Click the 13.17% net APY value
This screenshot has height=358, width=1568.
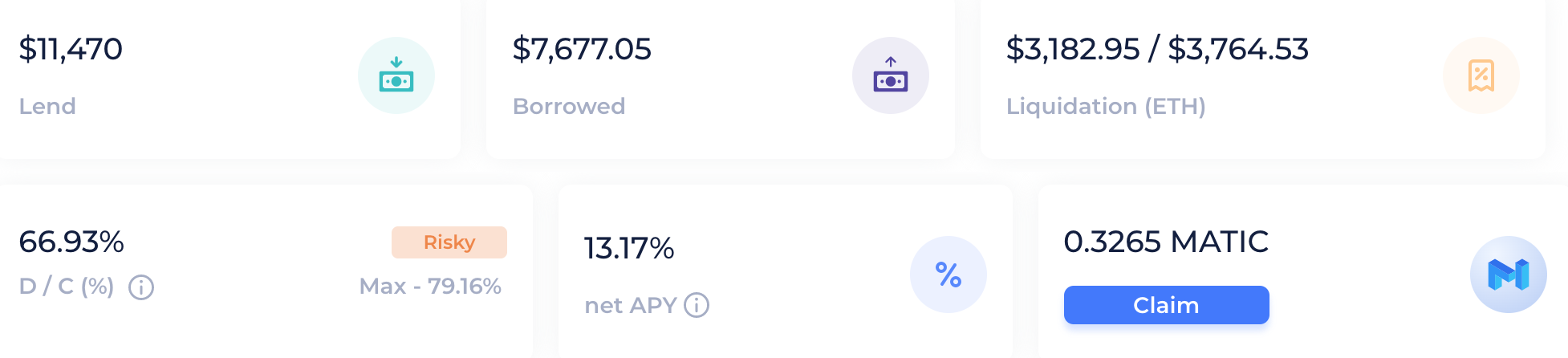pyautogui.click(x=629, y=248)
